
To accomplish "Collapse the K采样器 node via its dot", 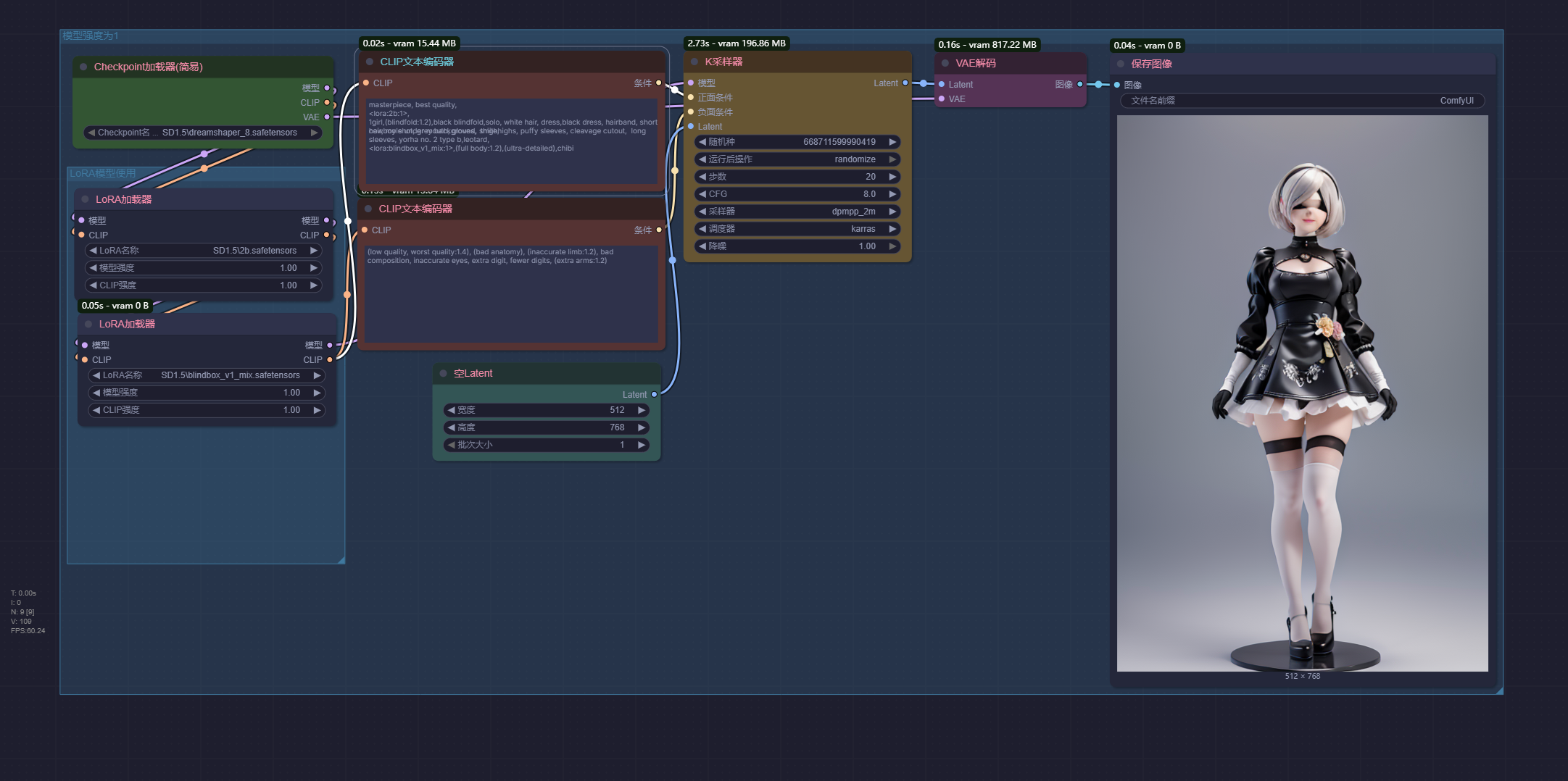I will 694,62.
